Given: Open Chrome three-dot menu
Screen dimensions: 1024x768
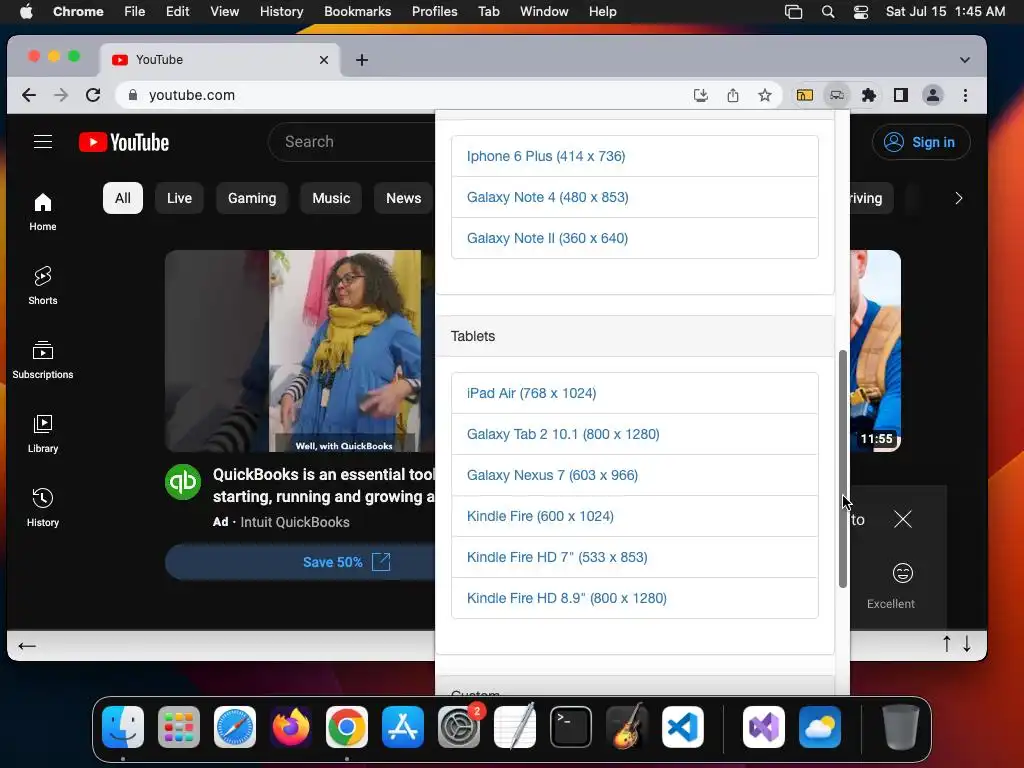Looking at the screenshot, I should point(965,95).
